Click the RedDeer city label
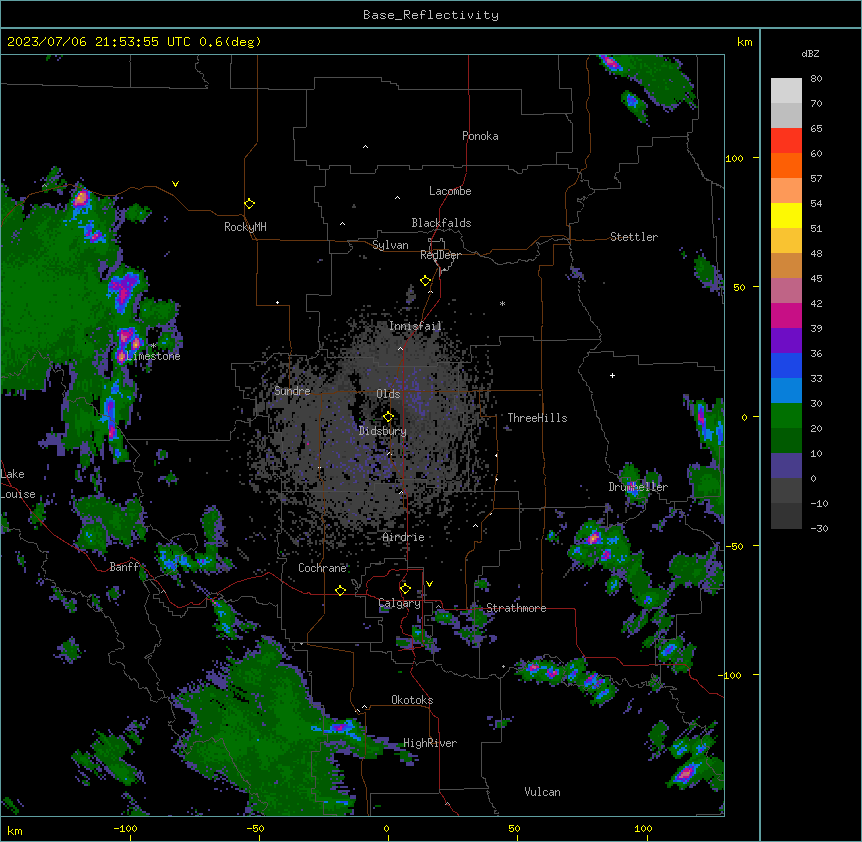862x842 pixels. [440, 255]
